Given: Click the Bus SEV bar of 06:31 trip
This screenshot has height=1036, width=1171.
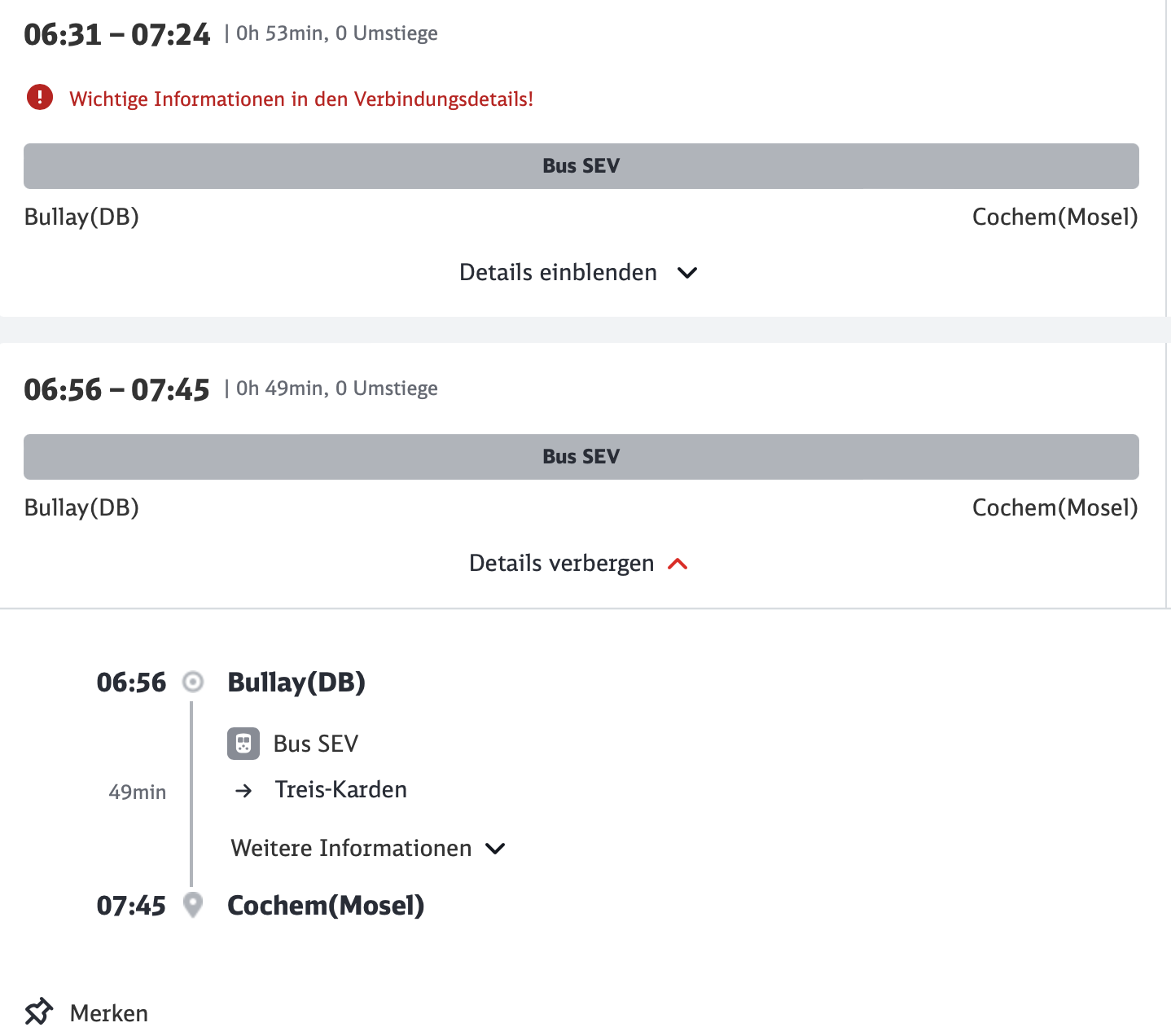Looking at the screenshot, I should [x=581, y=166].
